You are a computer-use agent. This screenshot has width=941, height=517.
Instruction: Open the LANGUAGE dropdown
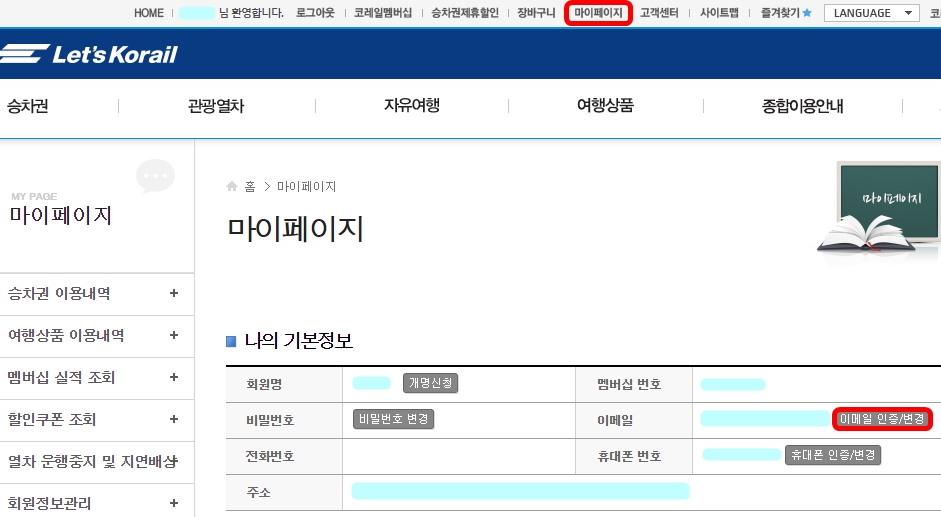[871, 13]
